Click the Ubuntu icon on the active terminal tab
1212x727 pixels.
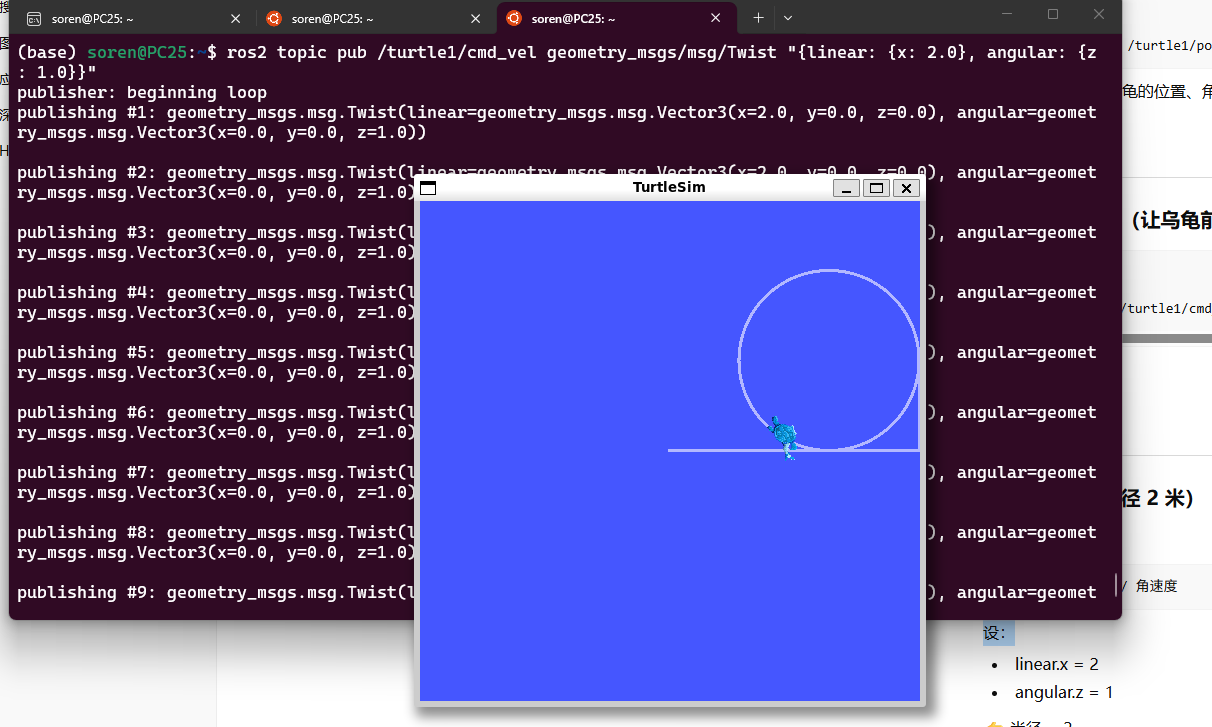click(514, 18)
